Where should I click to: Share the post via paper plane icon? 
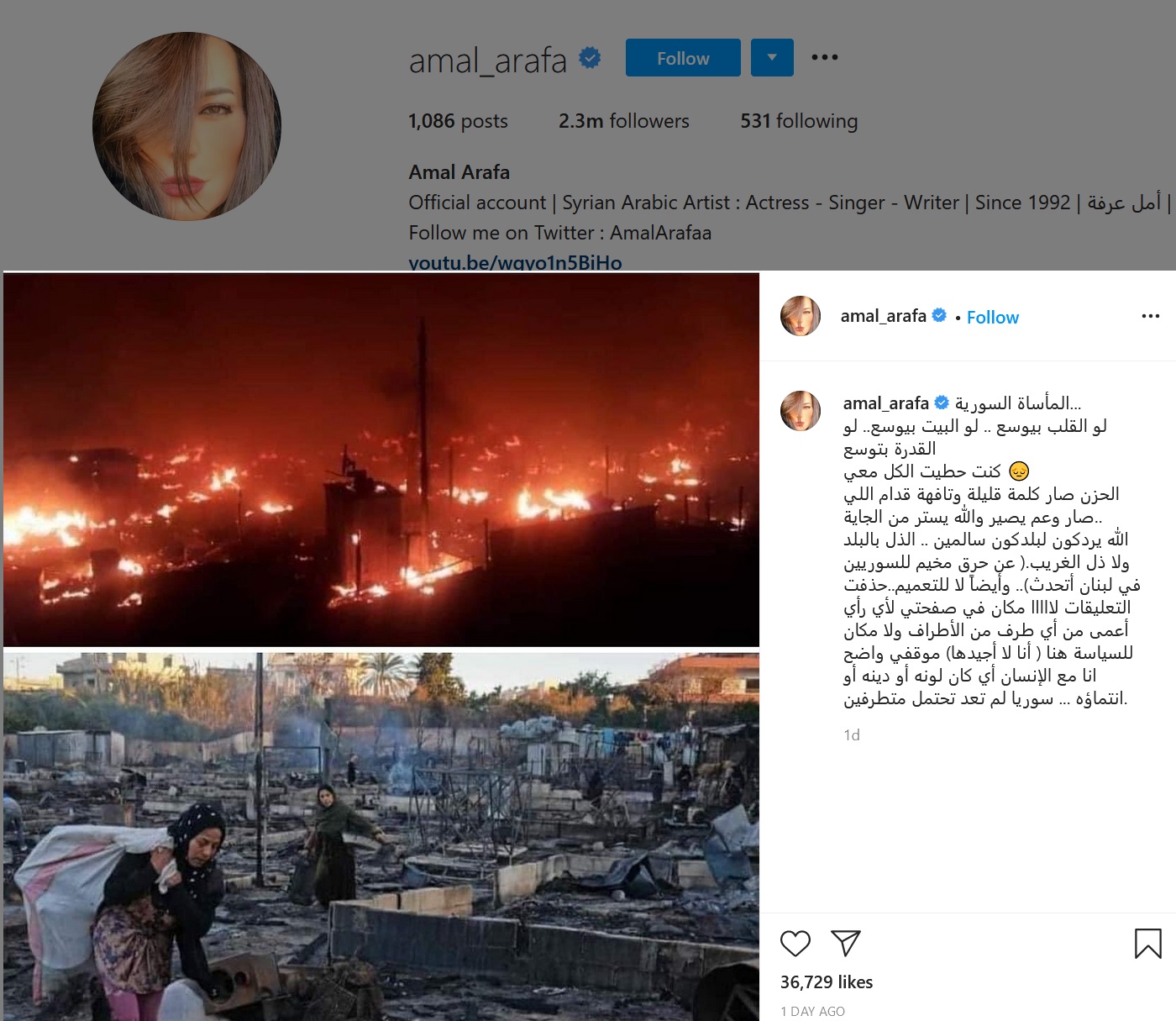(x=845, y=943)
